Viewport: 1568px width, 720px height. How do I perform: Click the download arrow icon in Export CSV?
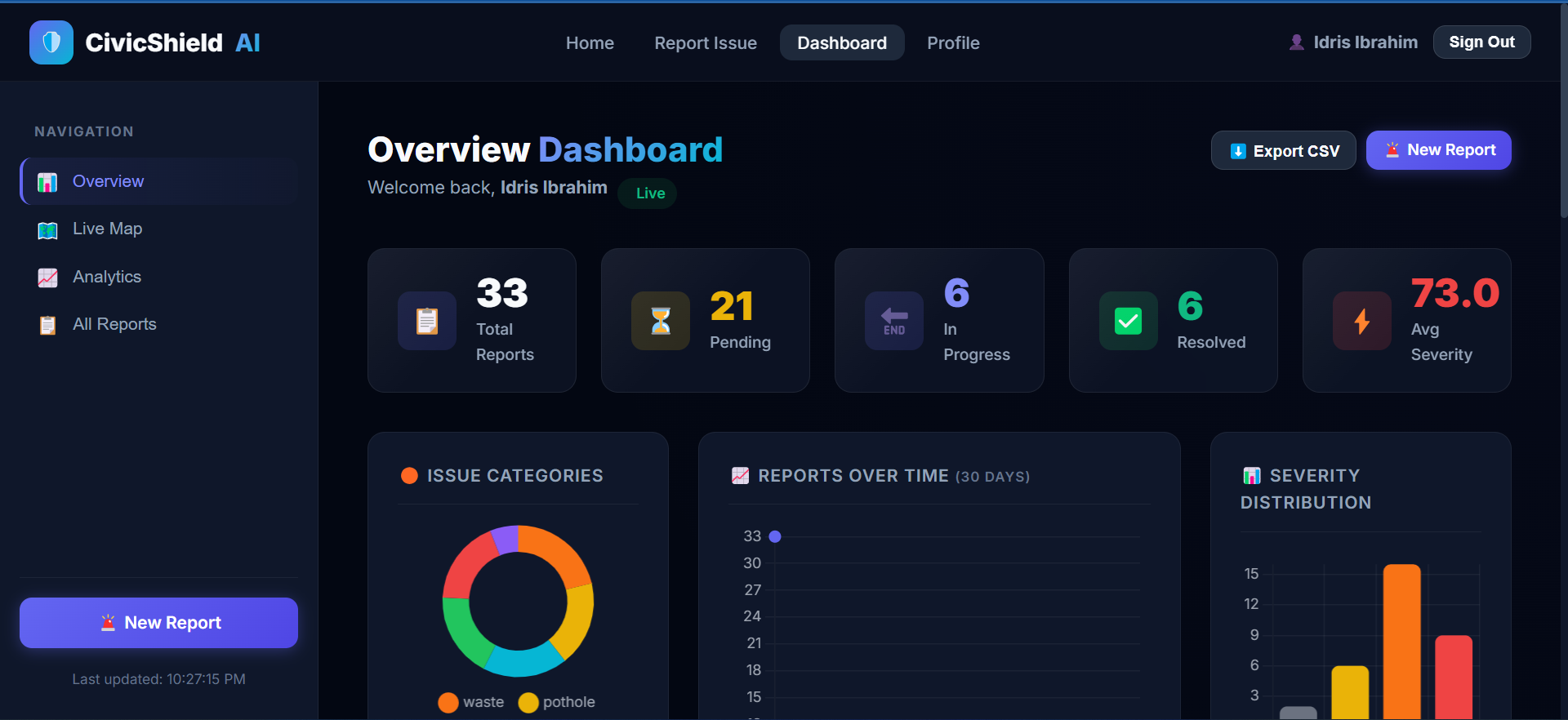pos(1238,151)
